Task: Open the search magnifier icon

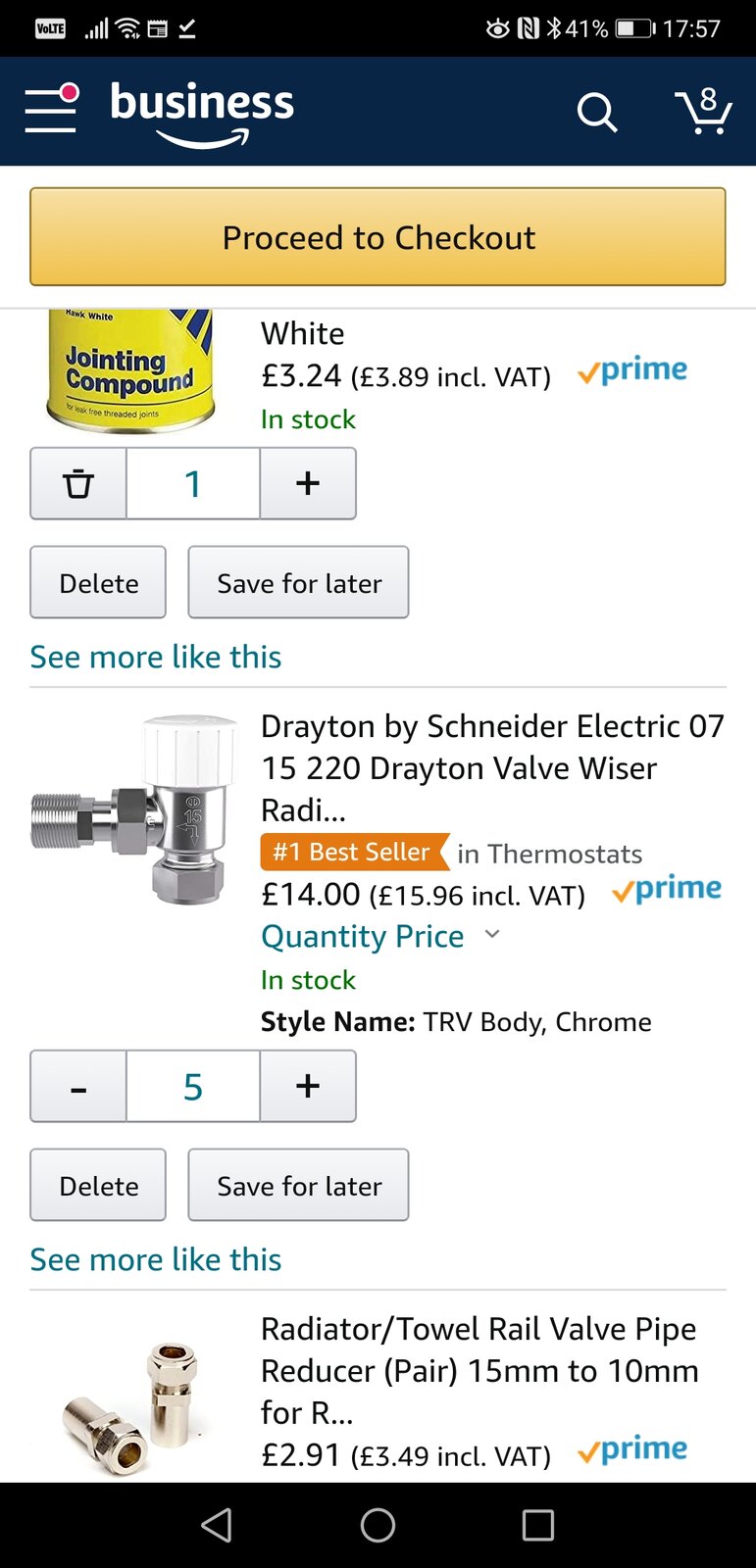Action: [x=596, y=113]
